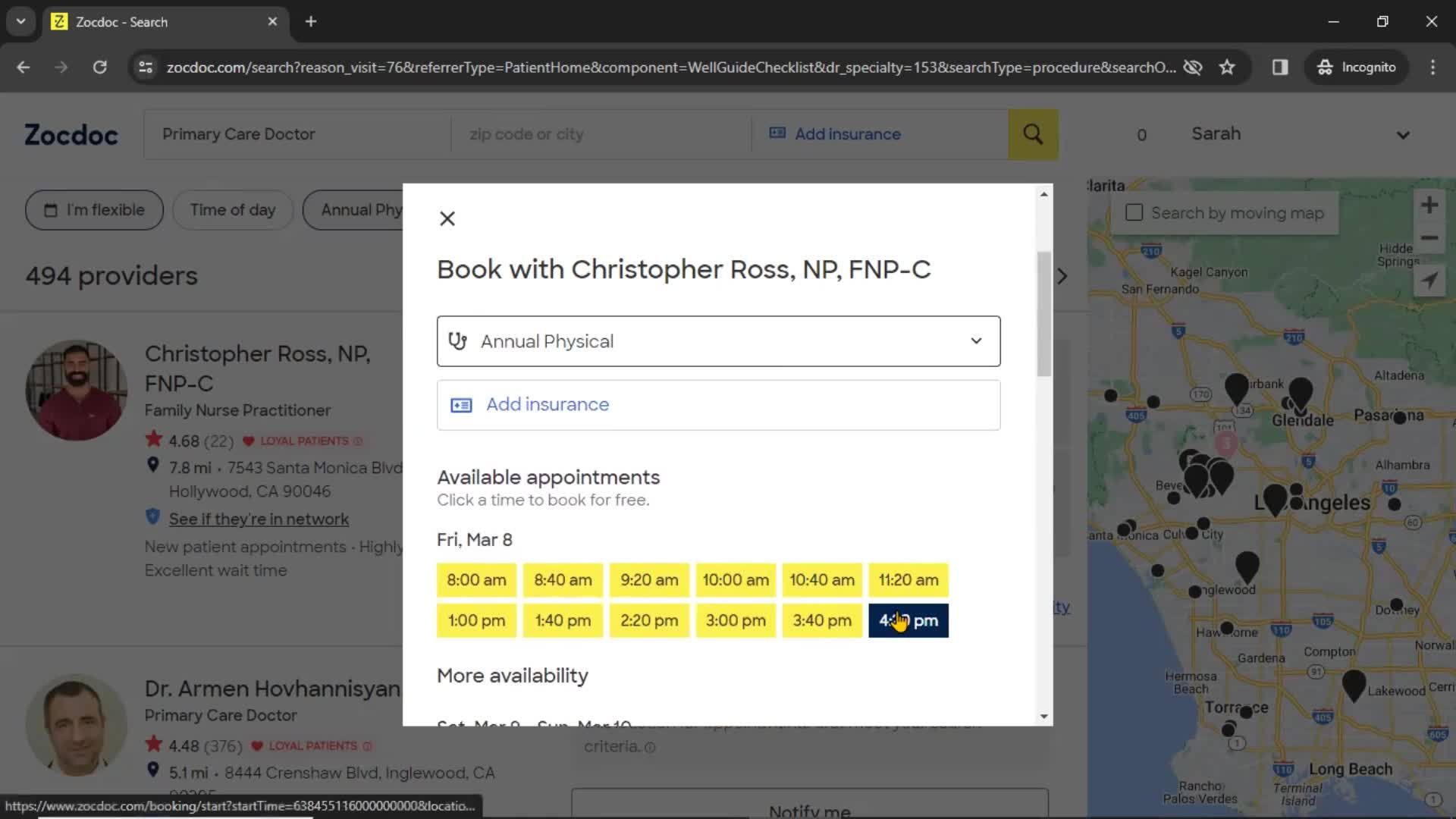Click the filter row right chevron arrow
The width and height of the screenshot is (1456, 819).
tap(1062, 276)
